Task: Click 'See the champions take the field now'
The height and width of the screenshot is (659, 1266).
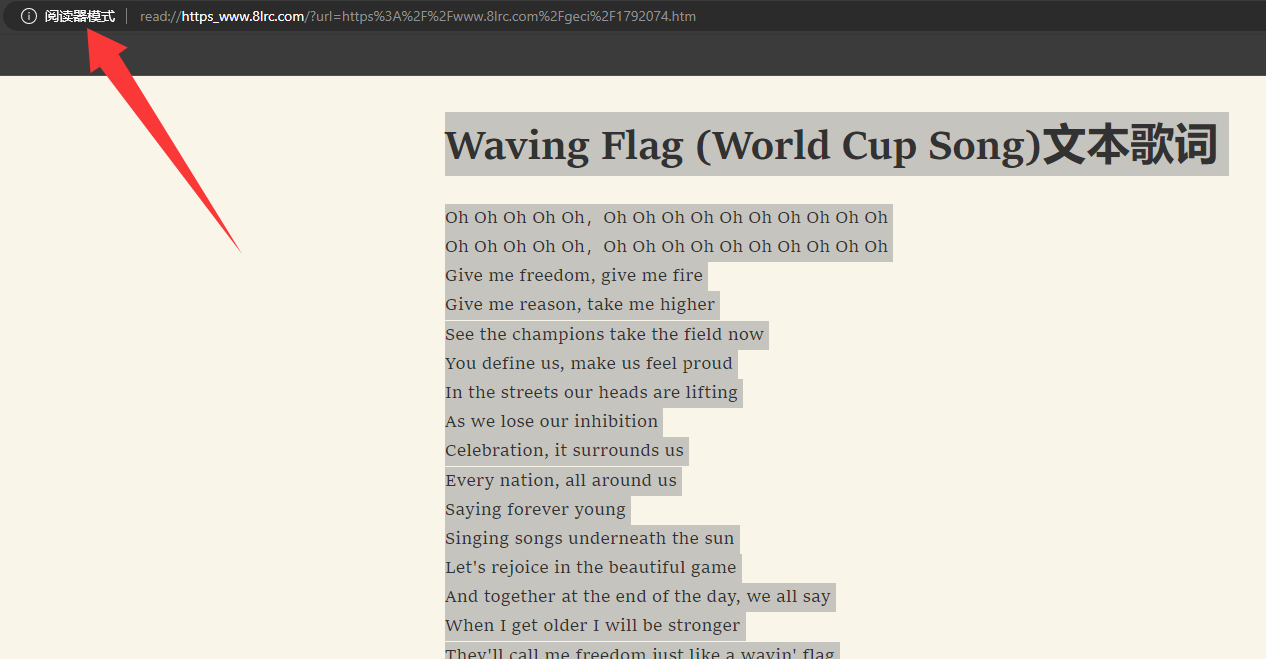Action: [604, 334]
